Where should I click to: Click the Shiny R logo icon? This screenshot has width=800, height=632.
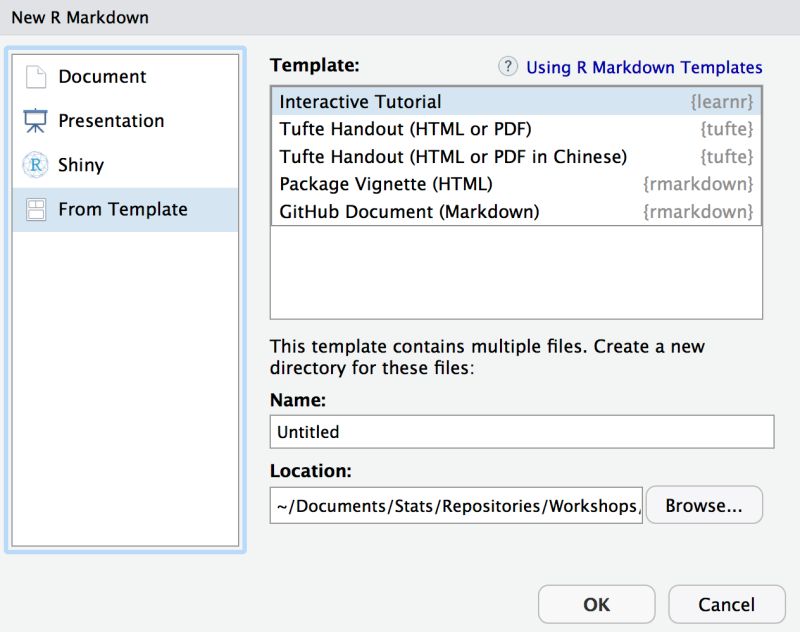[x=35, y=164]
